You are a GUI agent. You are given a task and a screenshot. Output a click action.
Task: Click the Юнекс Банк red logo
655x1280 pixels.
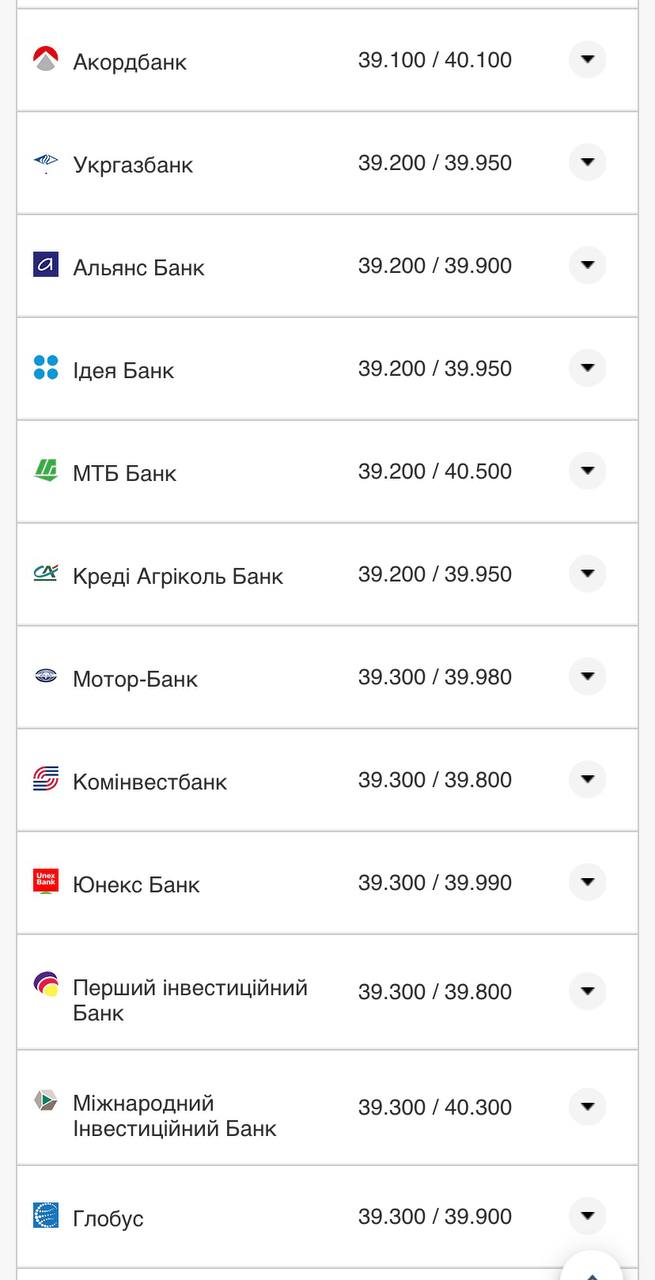[x=45, y=881]
